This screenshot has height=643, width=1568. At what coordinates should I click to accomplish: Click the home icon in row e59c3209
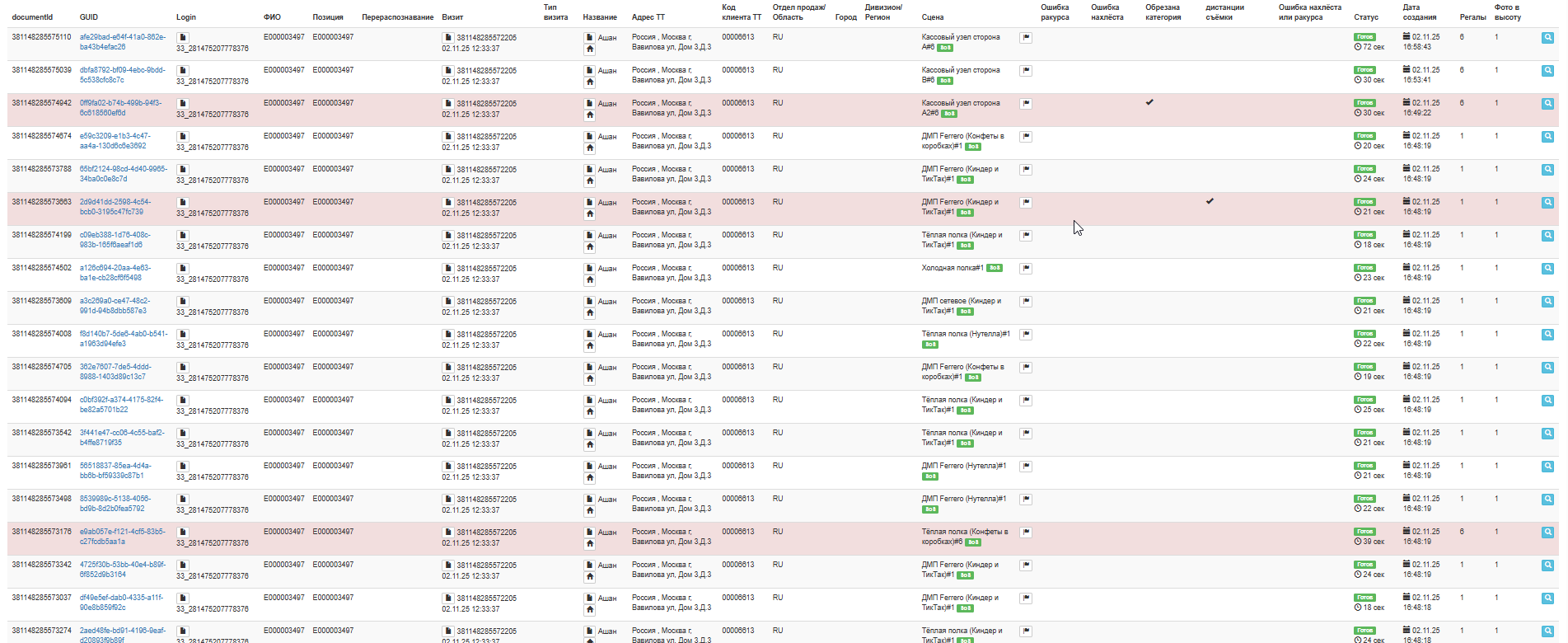point(589,148)
